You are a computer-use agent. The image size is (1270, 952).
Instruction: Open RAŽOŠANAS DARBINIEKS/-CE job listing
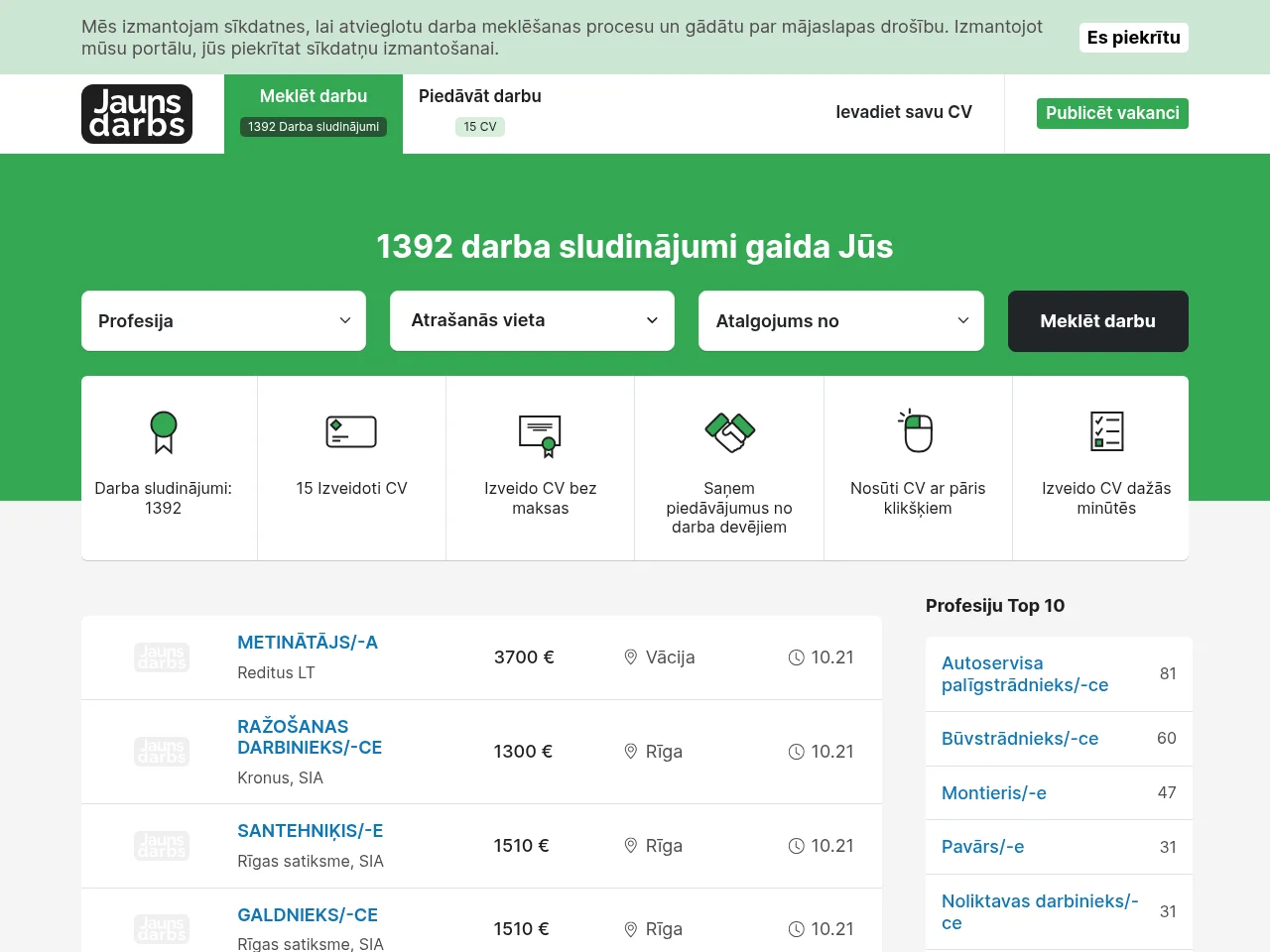310,737
